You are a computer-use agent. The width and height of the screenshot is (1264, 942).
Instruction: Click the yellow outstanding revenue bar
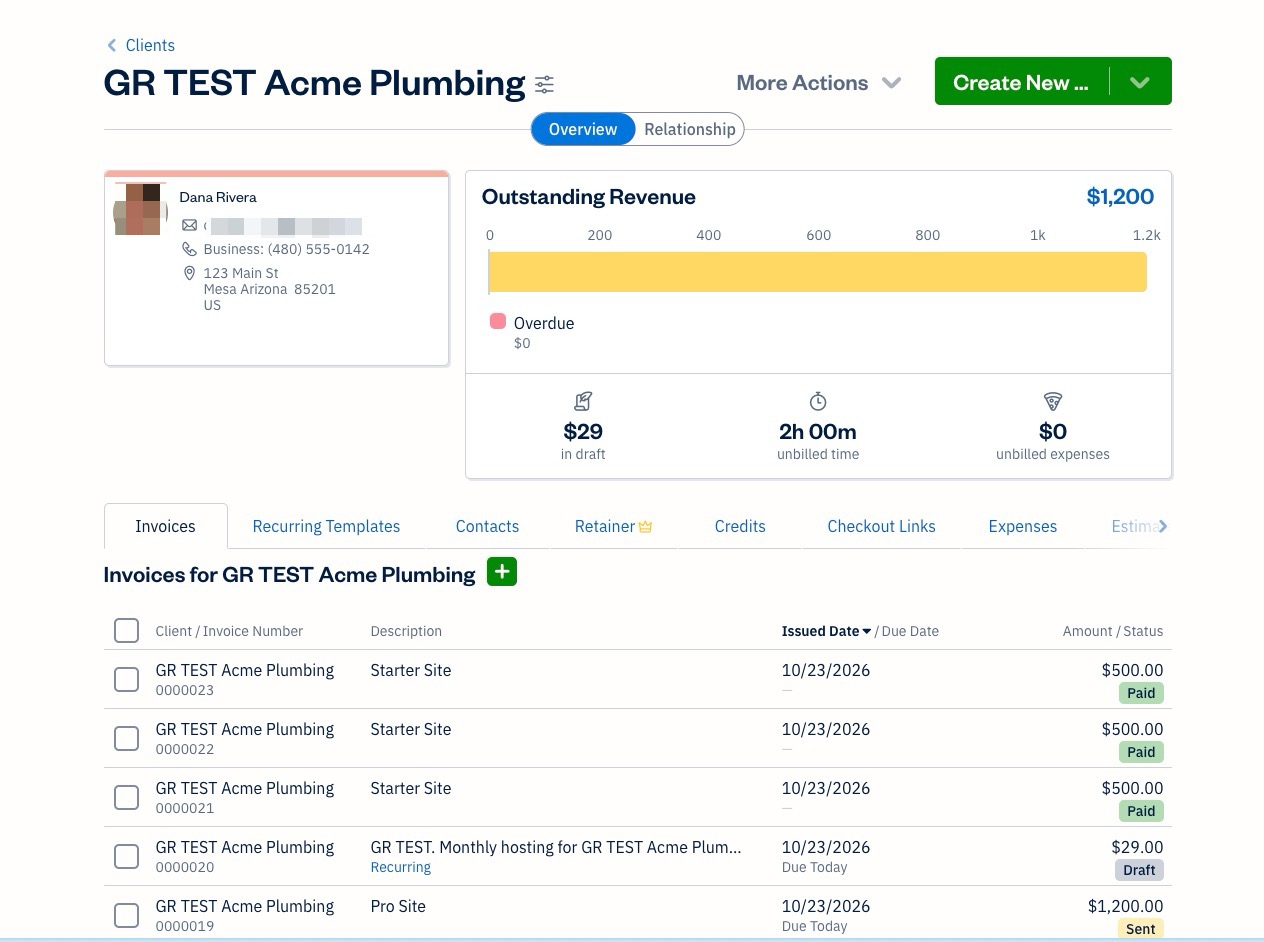[817, 272]
